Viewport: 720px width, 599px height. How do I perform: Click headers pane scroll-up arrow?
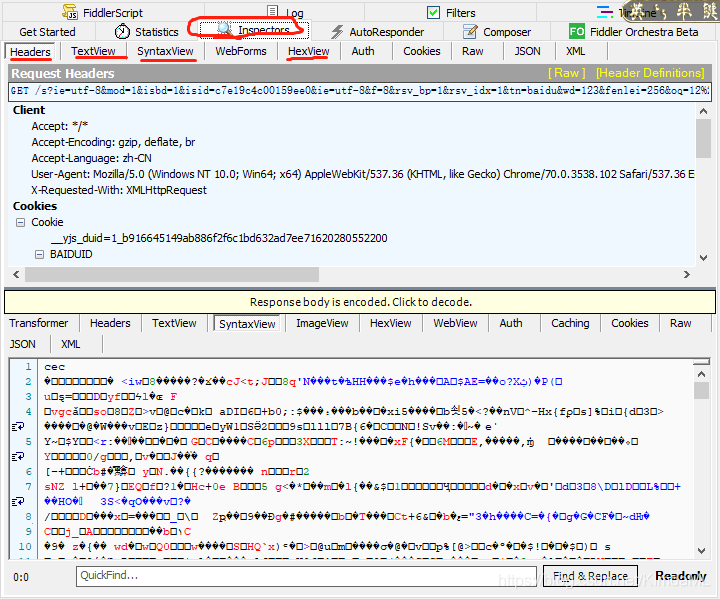(703, 111)
